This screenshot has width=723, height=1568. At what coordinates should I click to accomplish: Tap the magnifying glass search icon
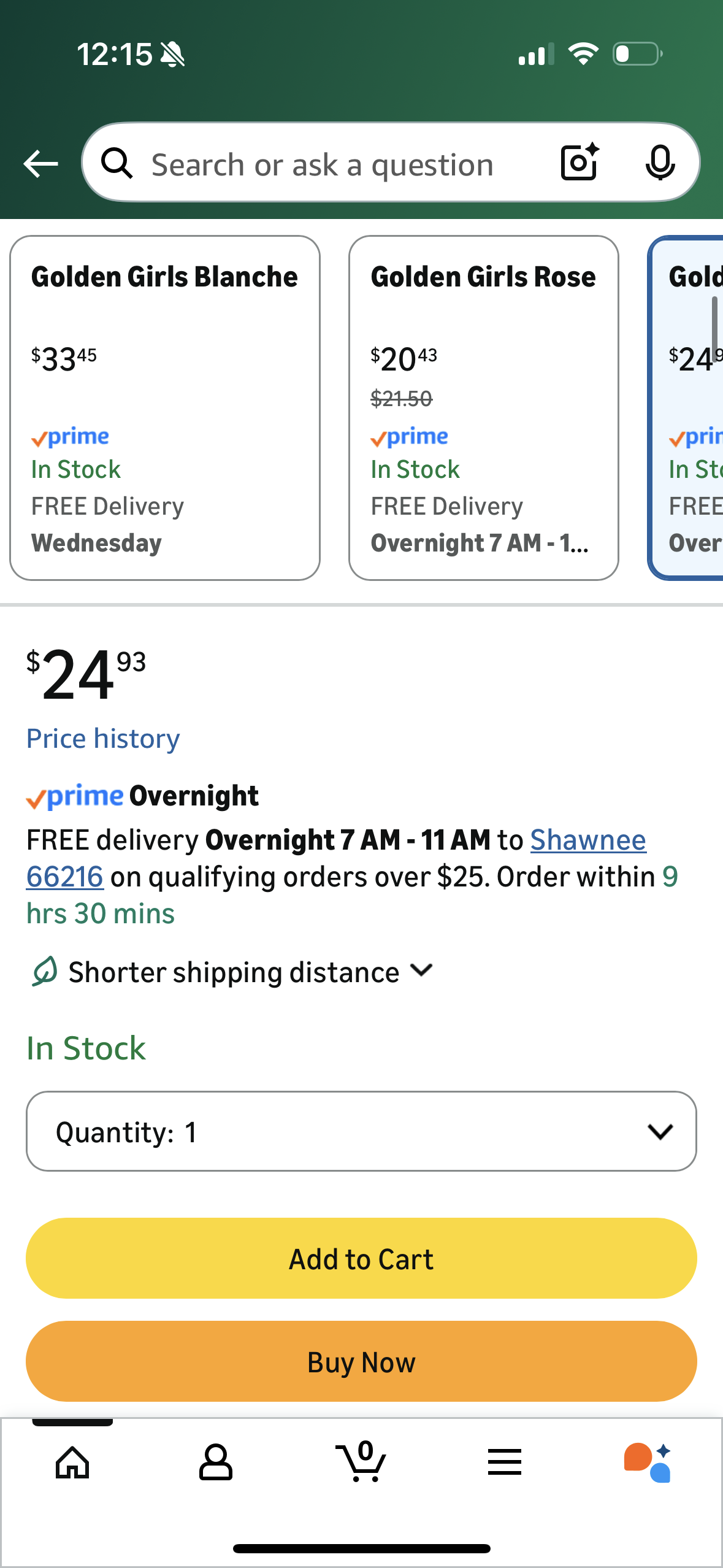pyautogui.click(x=117, y=164)
